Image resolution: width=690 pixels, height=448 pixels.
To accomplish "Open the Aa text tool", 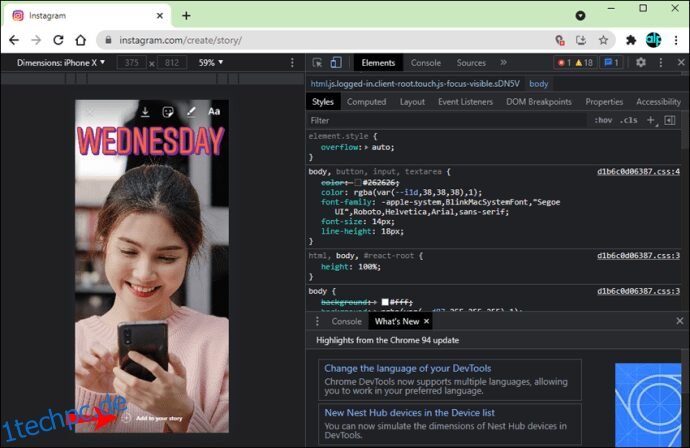I will [x=214, y=112].
